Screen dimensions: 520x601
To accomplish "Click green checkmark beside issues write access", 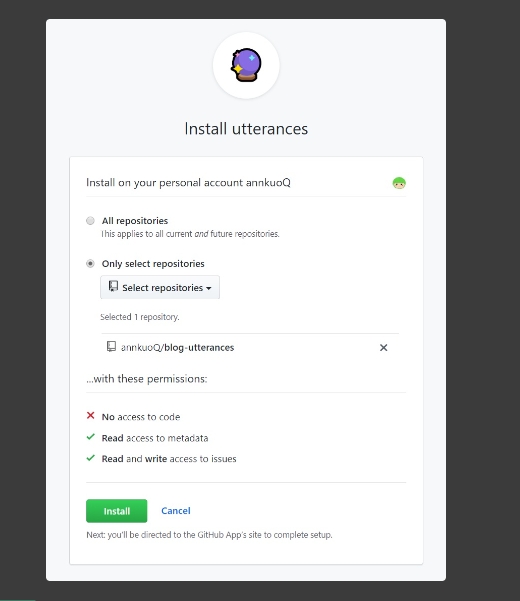I will tap(90, 458).
